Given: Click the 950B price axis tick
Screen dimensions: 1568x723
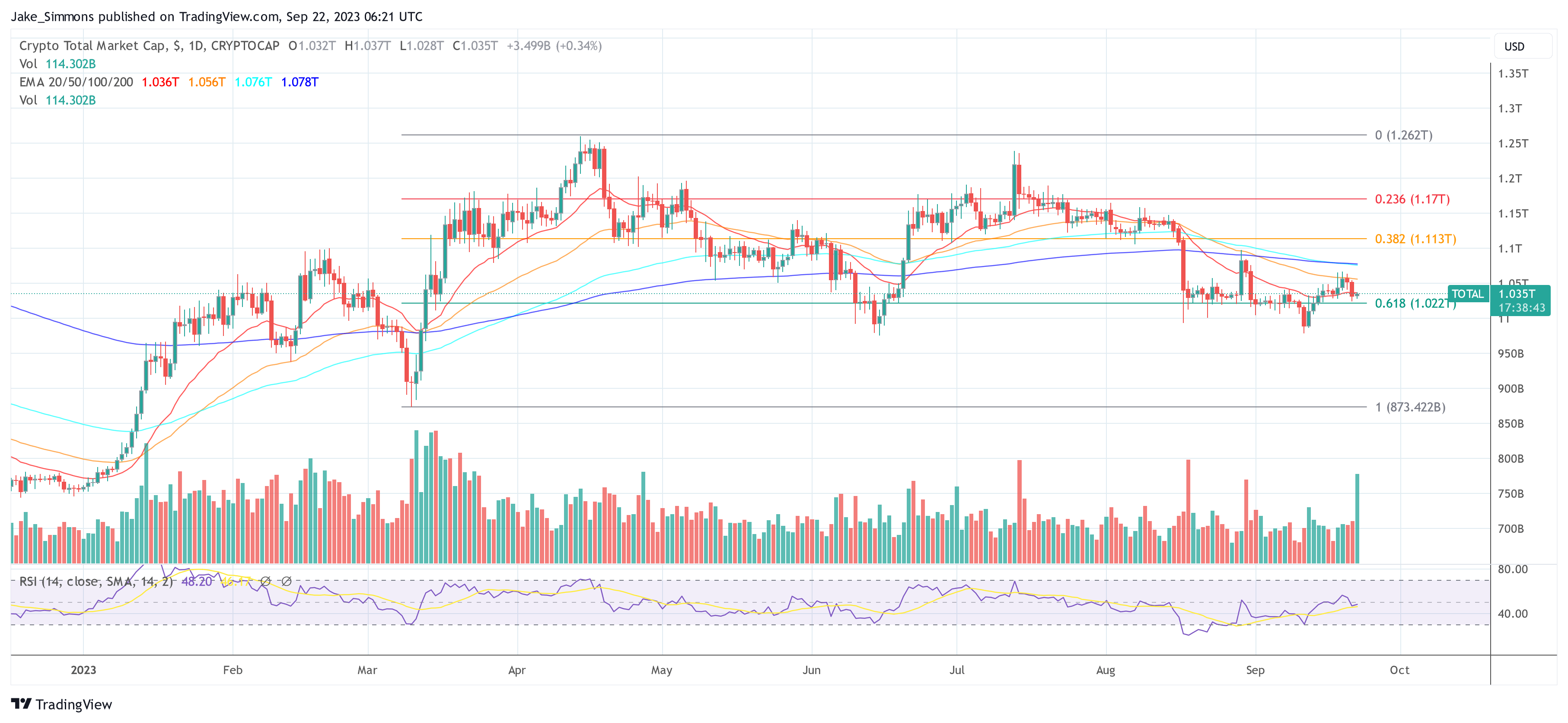Looking at the screenshot, I should click(x=1511, y=354).
